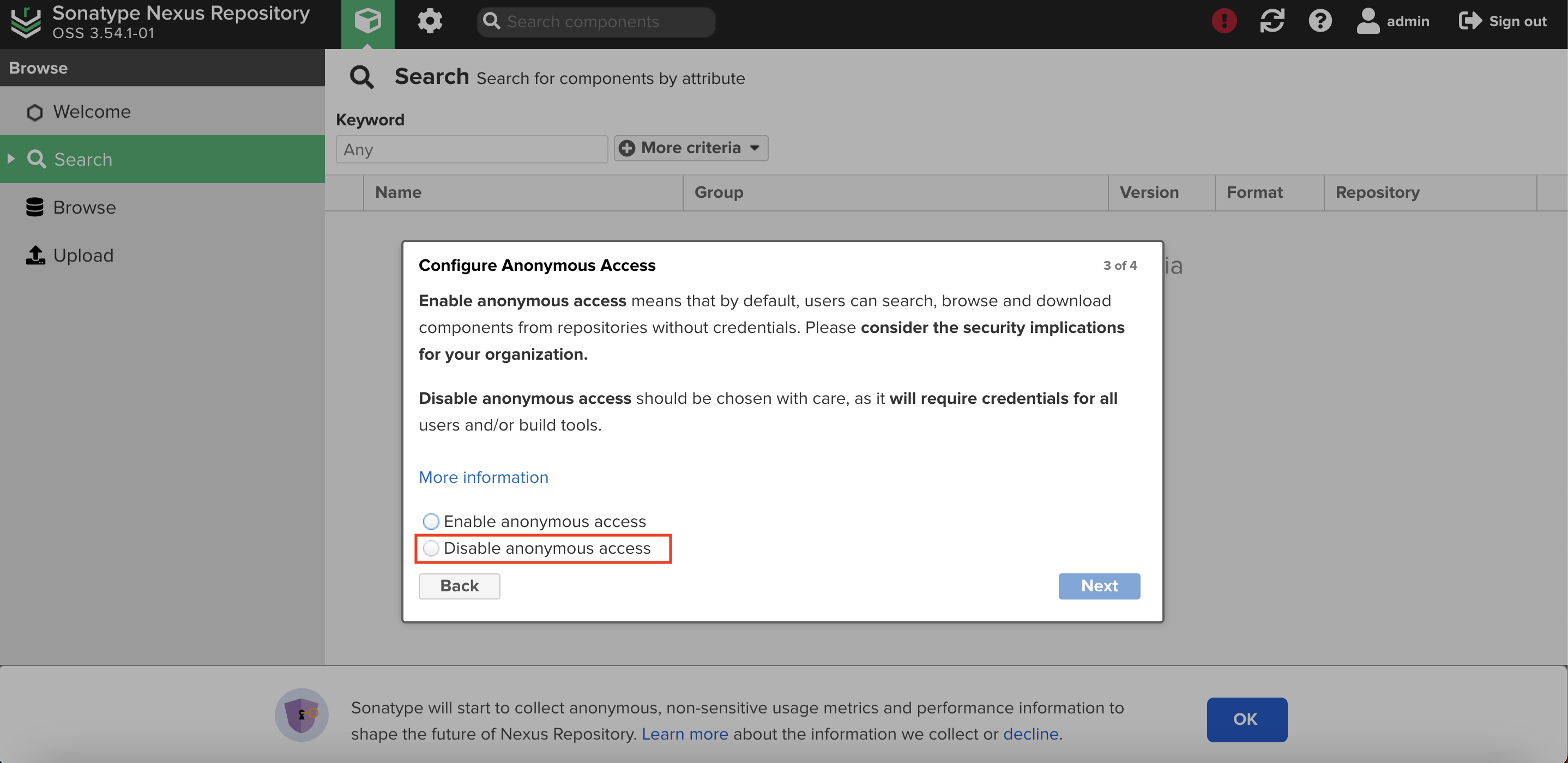Open Upload in the sidebar menu

pyautogui.click(x=162, y=255)
